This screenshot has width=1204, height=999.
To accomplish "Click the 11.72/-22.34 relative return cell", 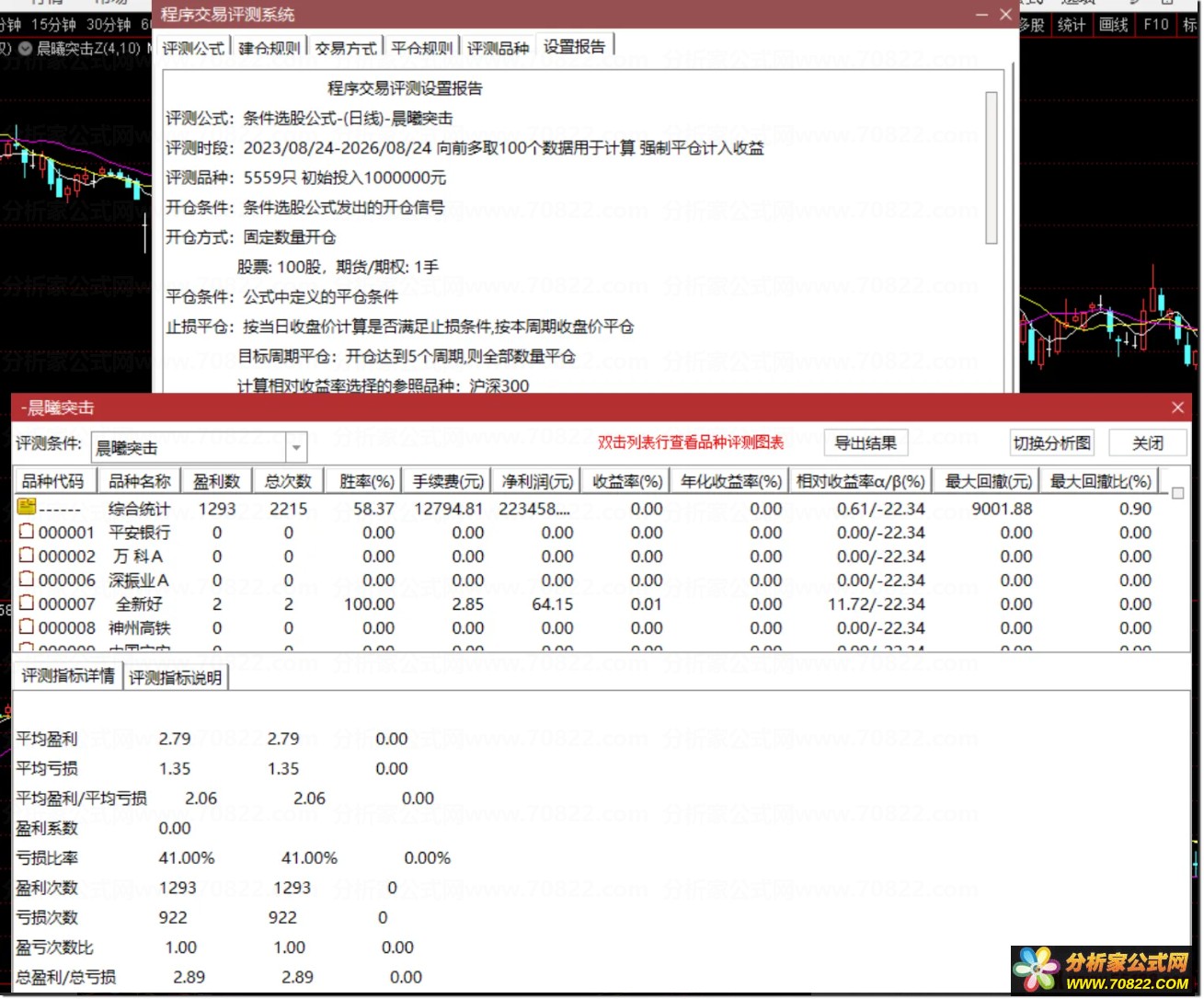I will click(877, 604).
